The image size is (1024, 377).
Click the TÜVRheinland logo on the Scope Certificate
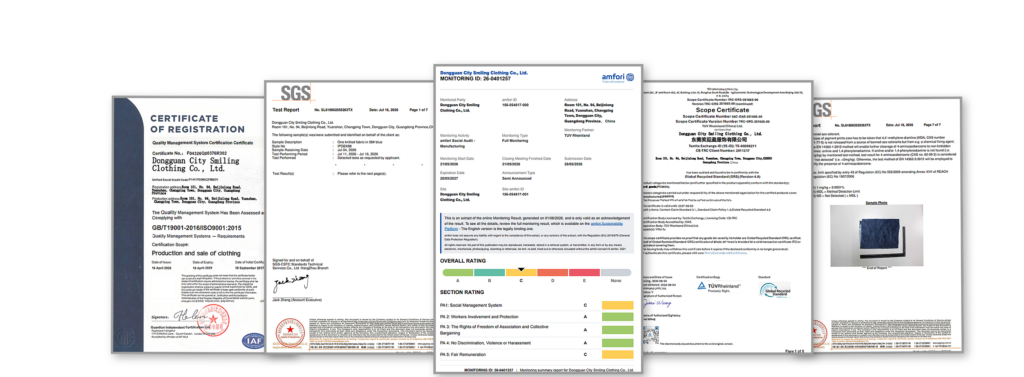coord(718,287)
